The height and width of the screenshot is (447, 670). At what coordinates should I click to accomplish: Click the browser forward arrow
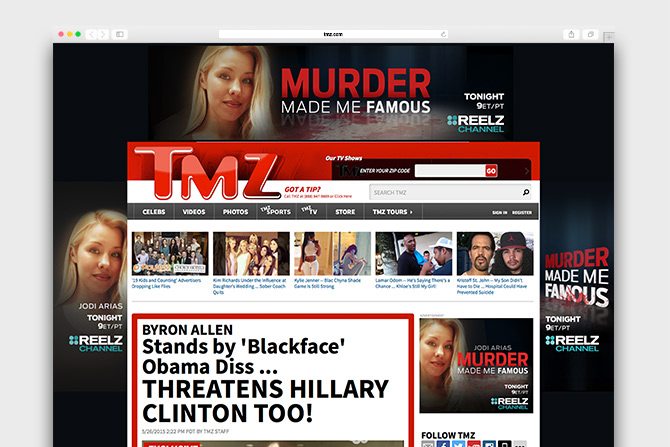click(103, 34)
